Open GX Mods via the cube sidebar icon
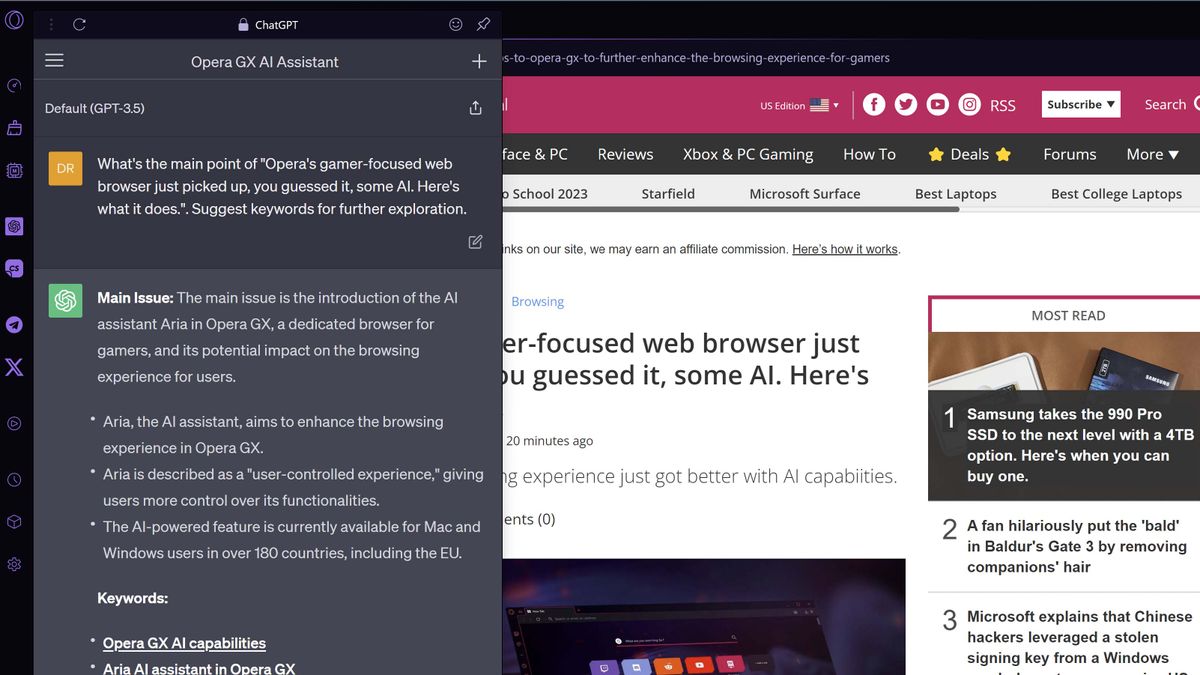 pos(14,521)
